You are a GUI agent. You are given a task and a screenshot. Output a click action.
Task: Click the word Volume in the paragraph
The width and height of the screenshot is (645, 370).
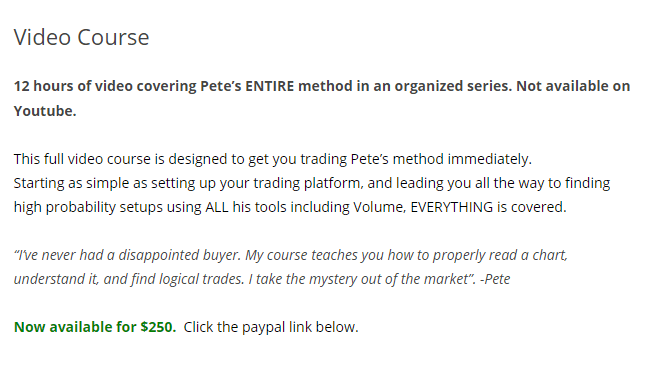click(x=379, y=207)
